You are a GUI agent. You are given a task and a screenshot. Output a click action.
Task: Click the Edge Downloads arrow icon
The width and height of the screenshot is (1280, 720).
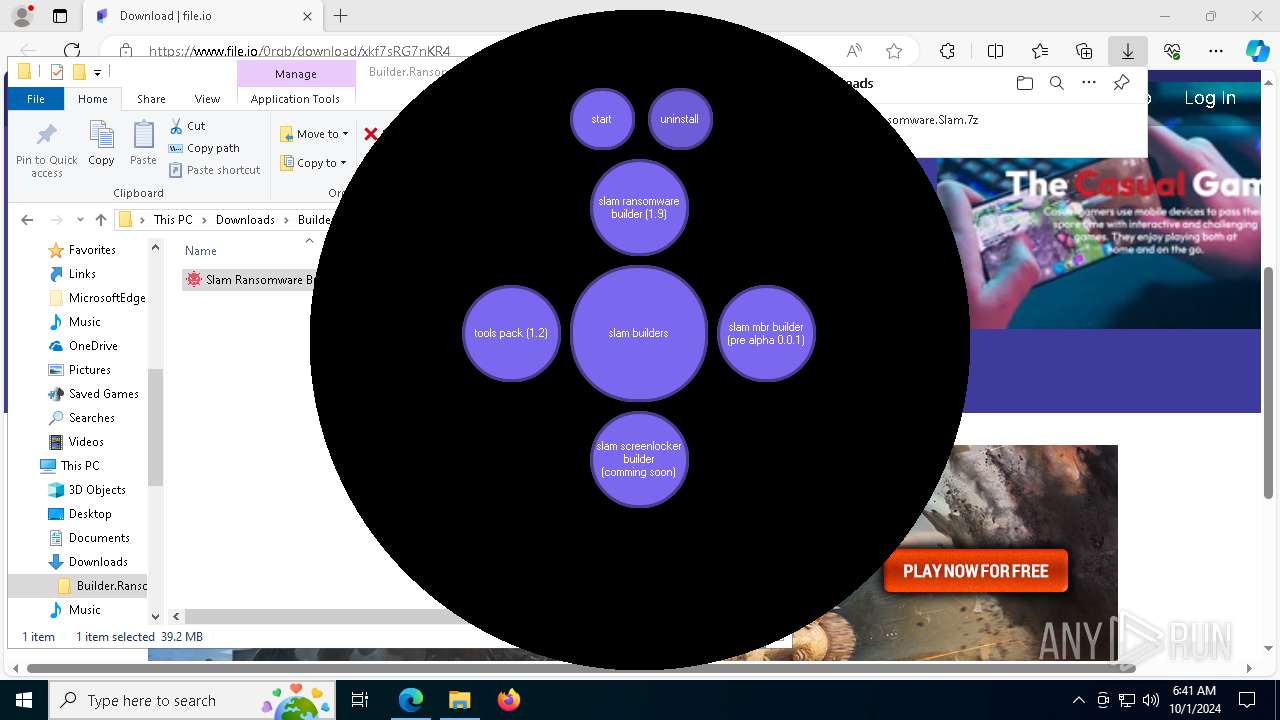pyautogui.click(x=1127, y=51)
